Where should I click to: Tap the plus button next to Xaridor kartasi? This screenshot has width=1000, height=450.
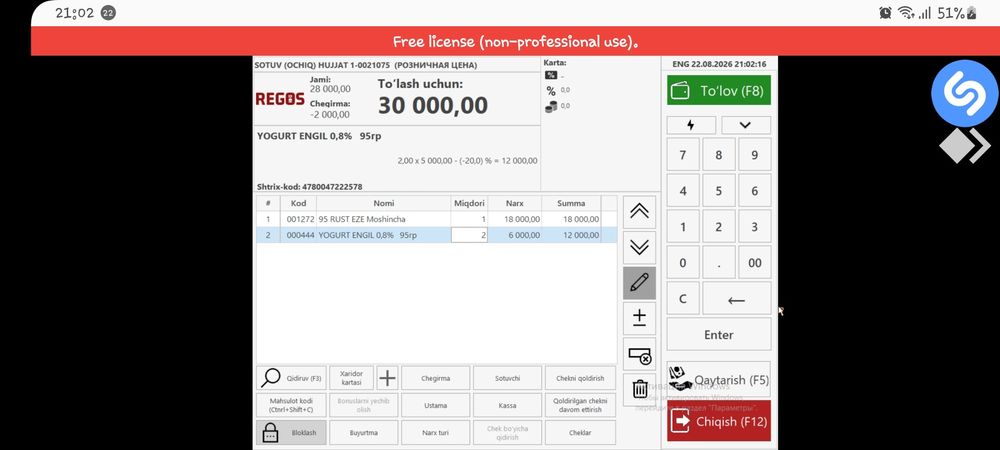coord(387,378)
